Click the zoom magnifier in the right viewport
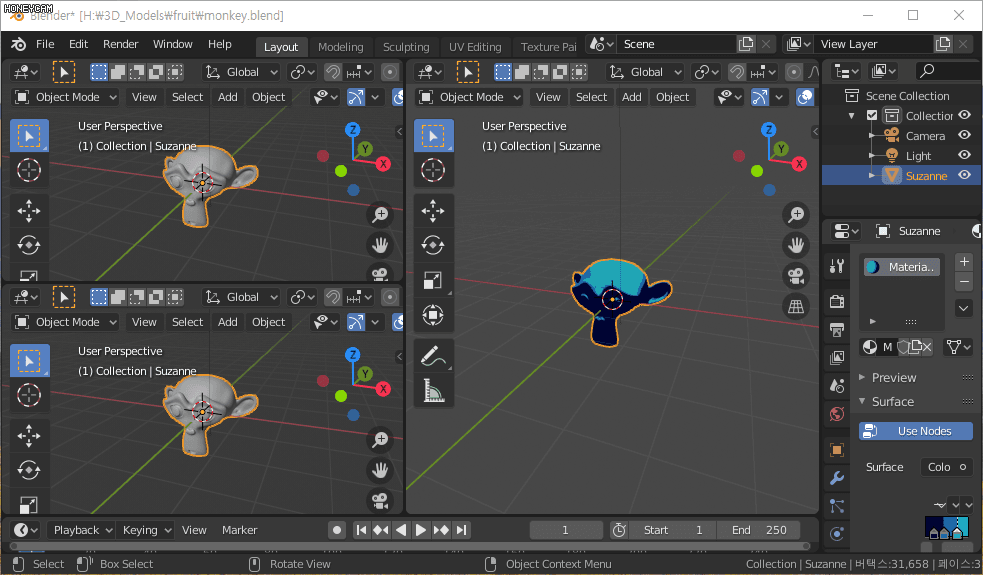The height and width of the screenshot is (575, 983). click(x=796, y=214)
